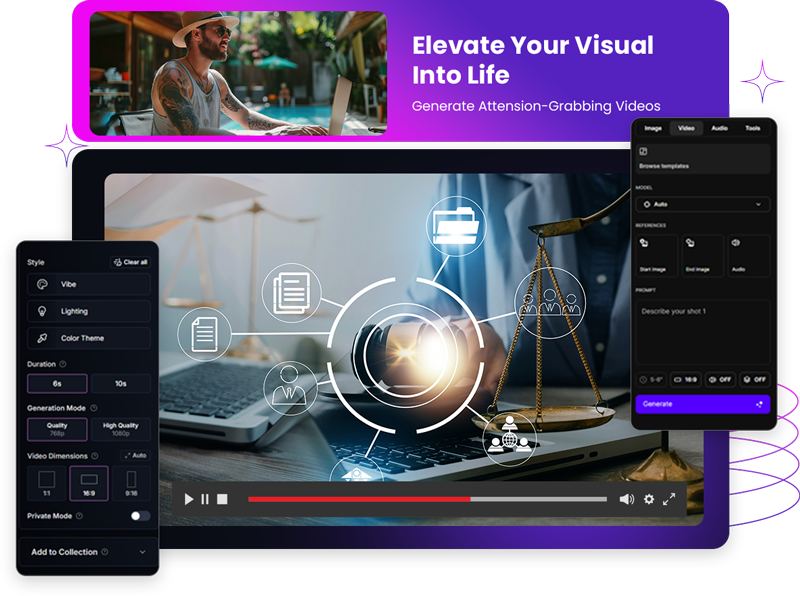This screenshot has width=800, height=596.
Task: Switch to the Audio tab
Action: [719, 128]
